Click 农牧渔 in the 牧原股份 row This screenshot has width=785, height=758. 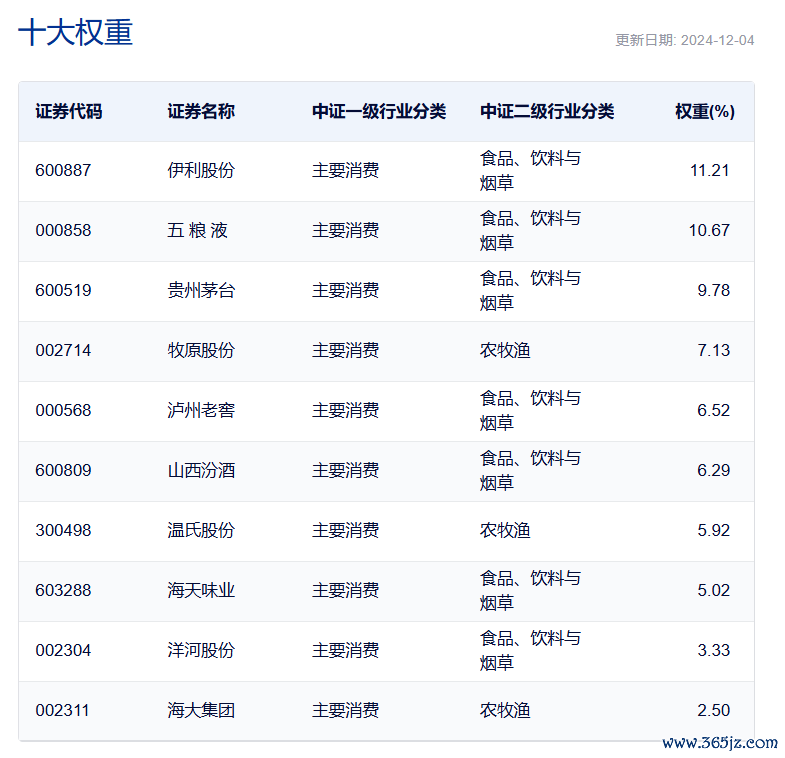click(505, 350)
